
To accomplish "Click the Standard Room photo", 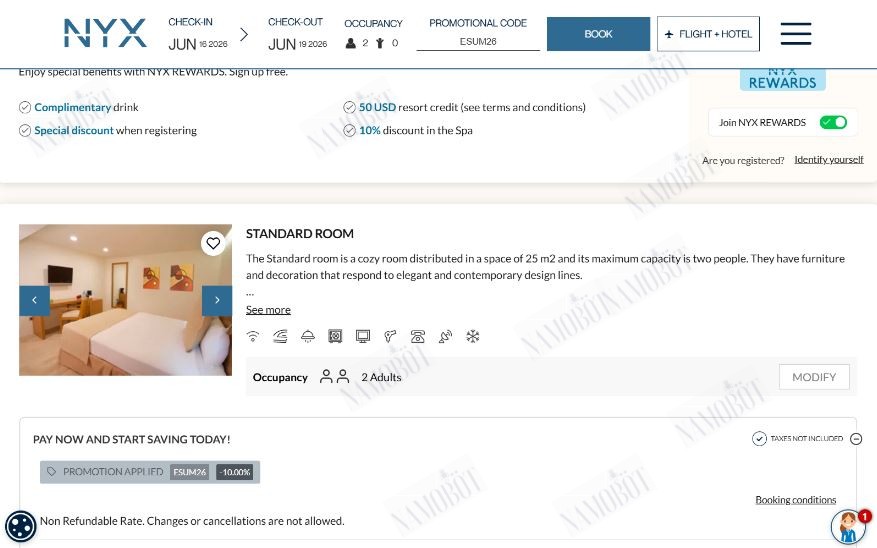I will [x=125, y=300].
